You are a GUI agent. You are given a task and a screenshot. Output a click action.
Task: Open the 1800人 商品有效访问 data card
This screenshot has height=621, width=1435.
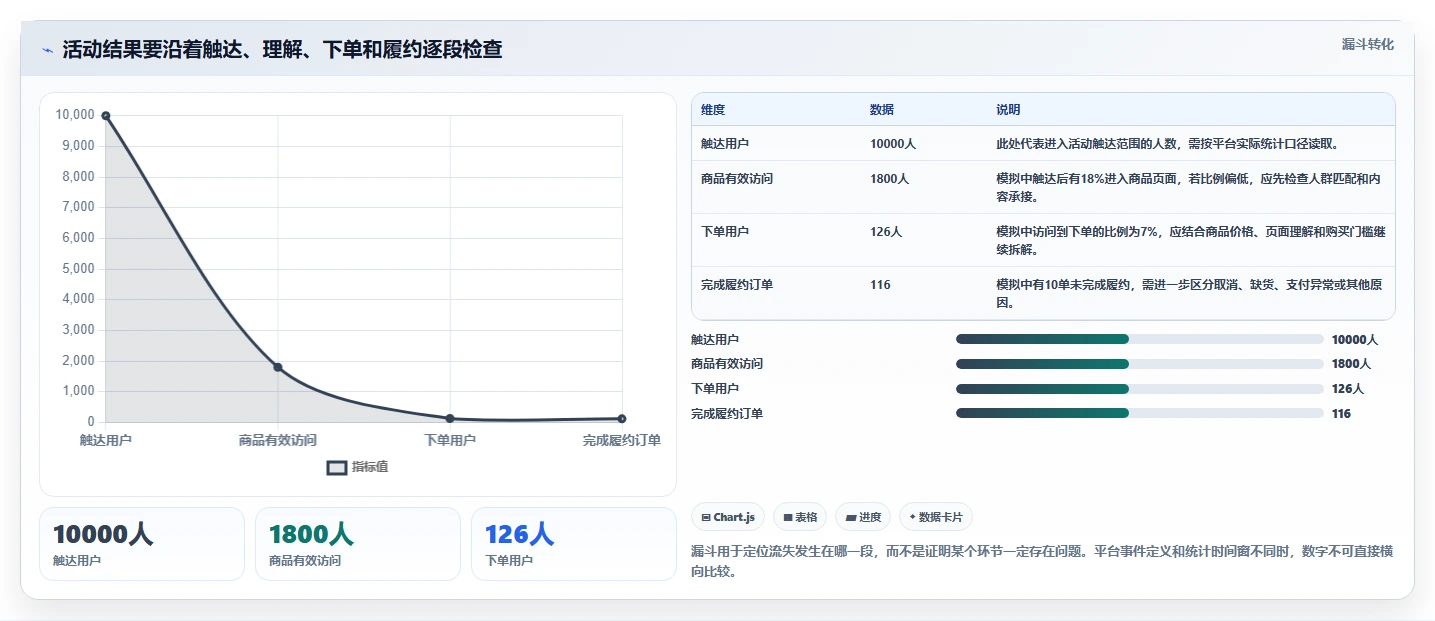pyautogui.click(x=358, y=544)
